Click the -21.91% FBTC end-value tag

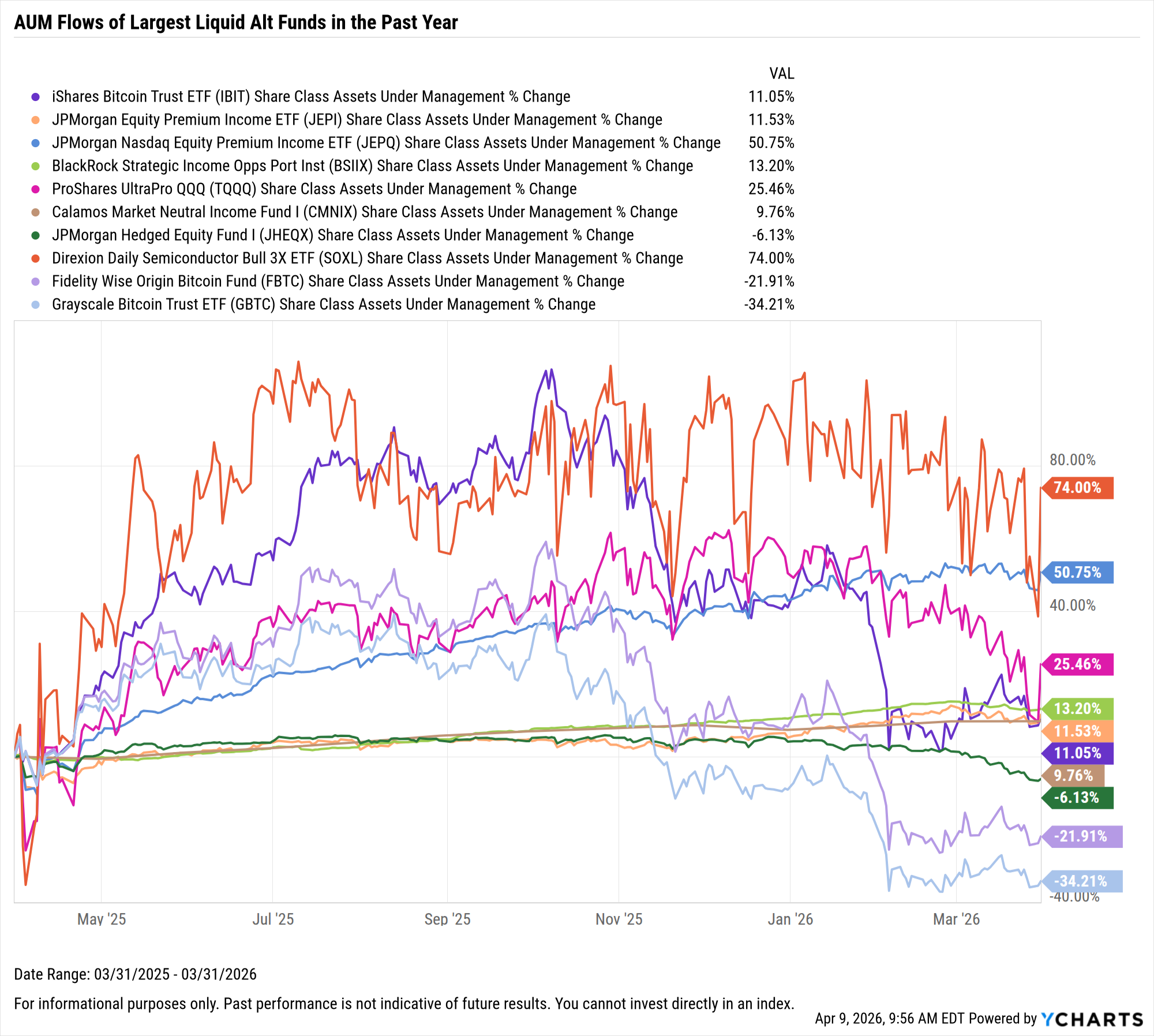click(x=1081, y=836)
